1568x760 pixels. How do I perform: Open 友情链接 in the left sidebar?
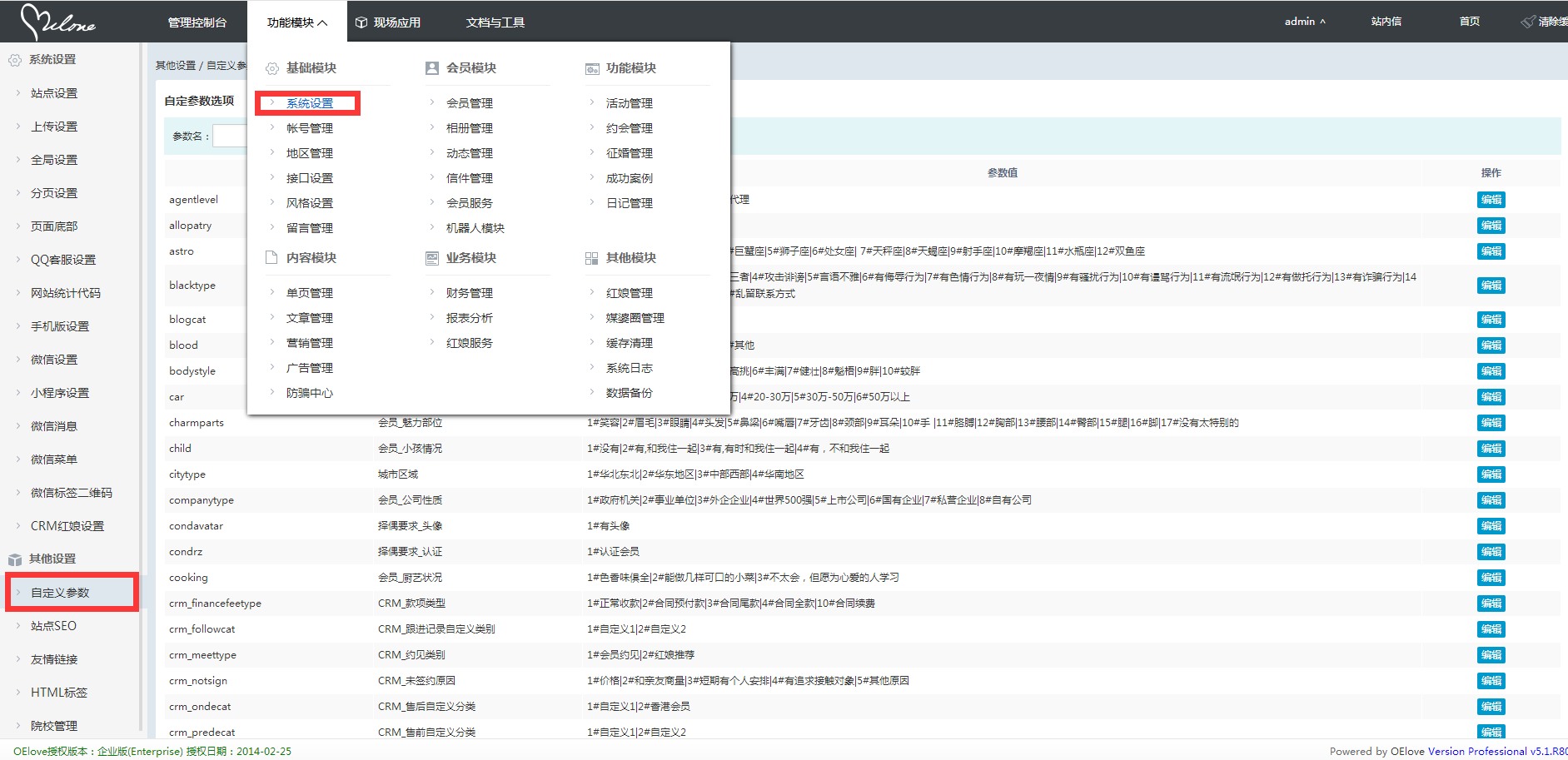[x=54, y=659]
